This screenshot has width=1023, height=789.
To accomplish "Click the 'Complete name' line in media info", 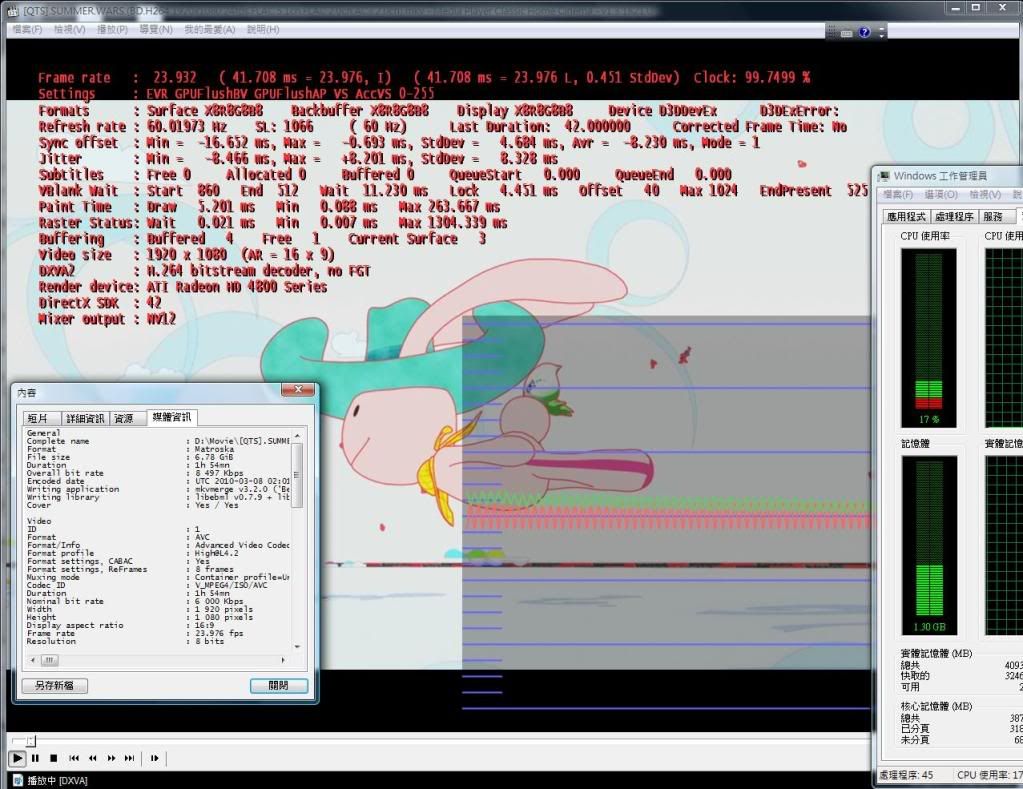I will click(x=158, y=441).
